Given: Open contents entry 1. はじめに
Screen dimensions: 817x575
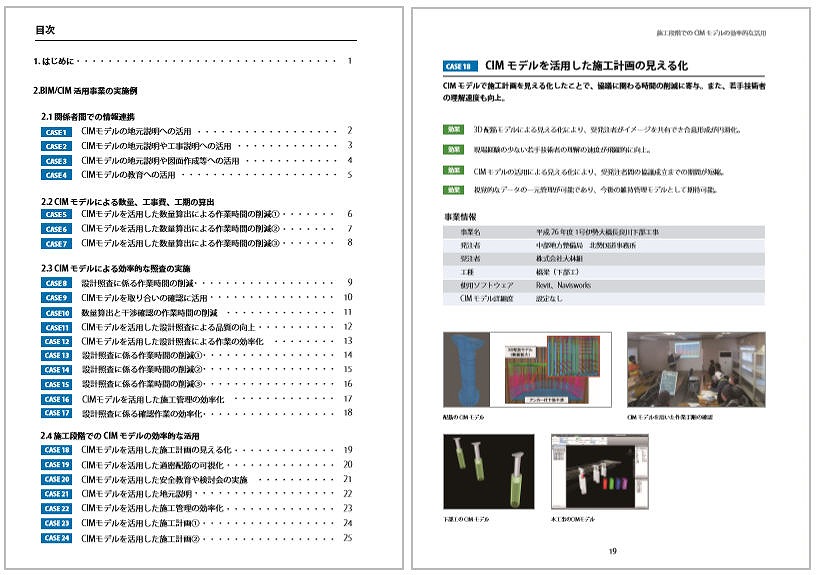Looking at the screenshot, I should [x=192, y=61].
